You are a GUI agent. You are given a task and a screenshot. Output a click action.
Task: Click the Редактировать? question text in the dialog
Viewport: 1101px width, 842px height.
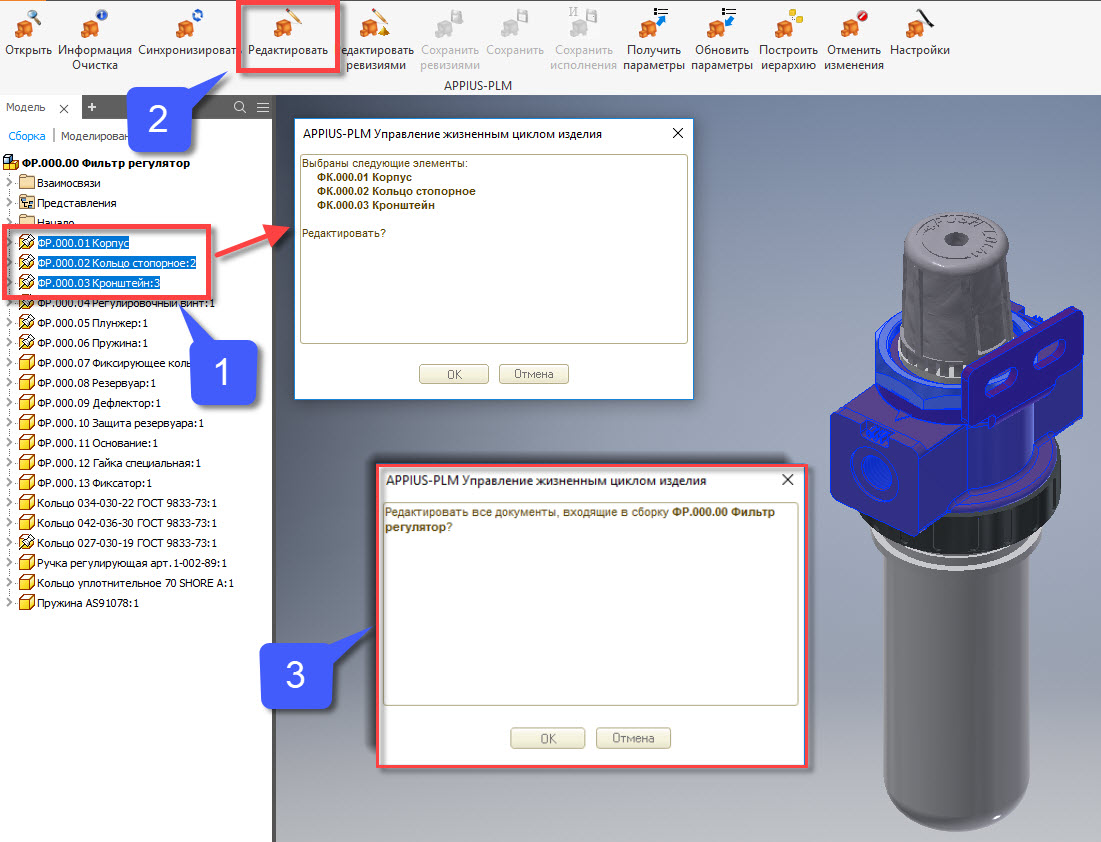click(x=344, y=233)
